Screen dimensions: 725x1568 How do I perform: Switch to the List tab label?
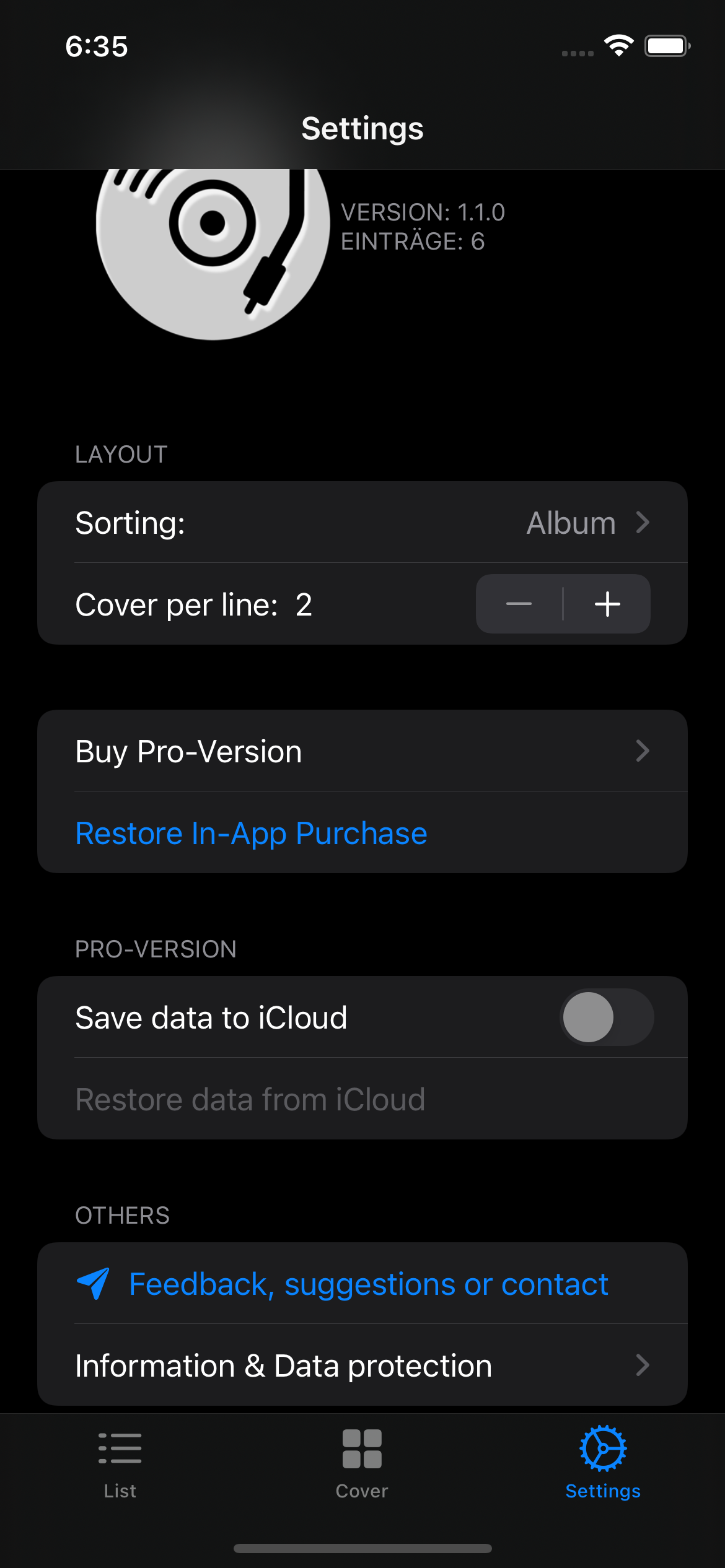[120, 1491]
